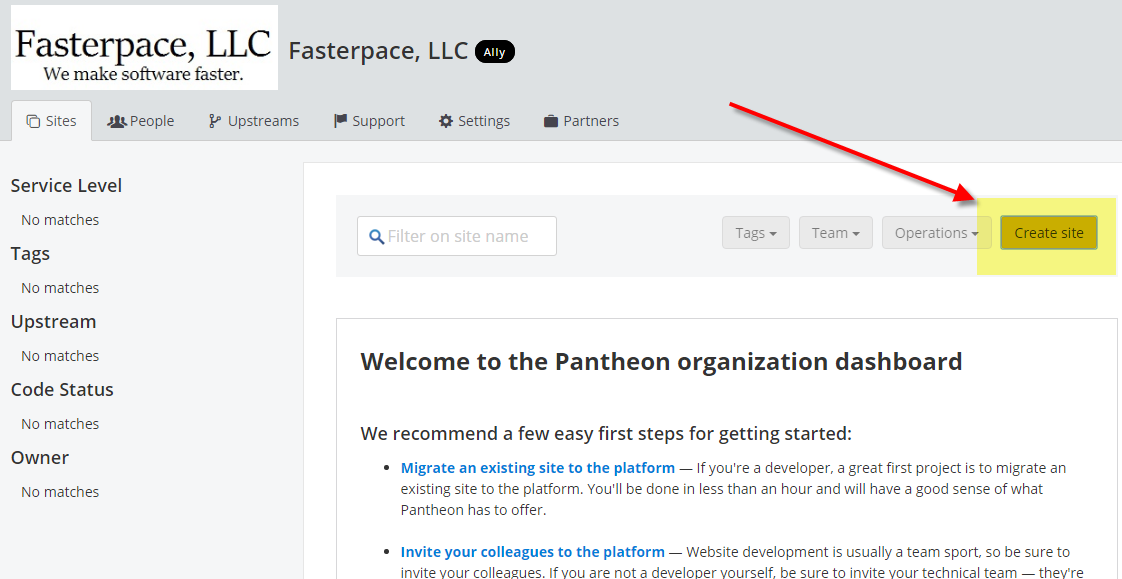1122x579 pixels.
Task: Click the Sites tab stacked-pages icon
Action: (x=33, y=122)
